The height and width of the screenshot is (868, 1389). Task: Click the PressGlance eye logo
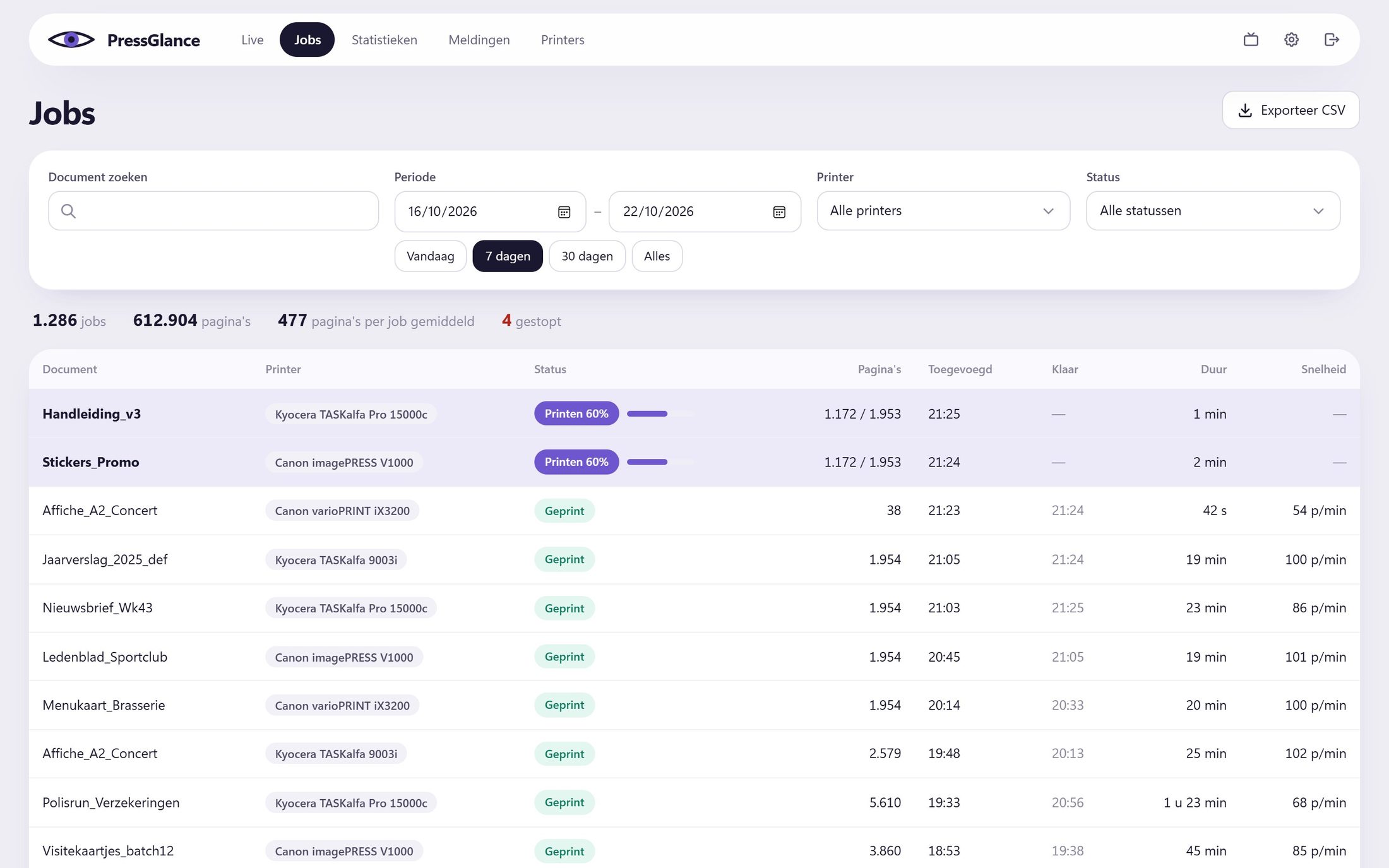(71, 40)
